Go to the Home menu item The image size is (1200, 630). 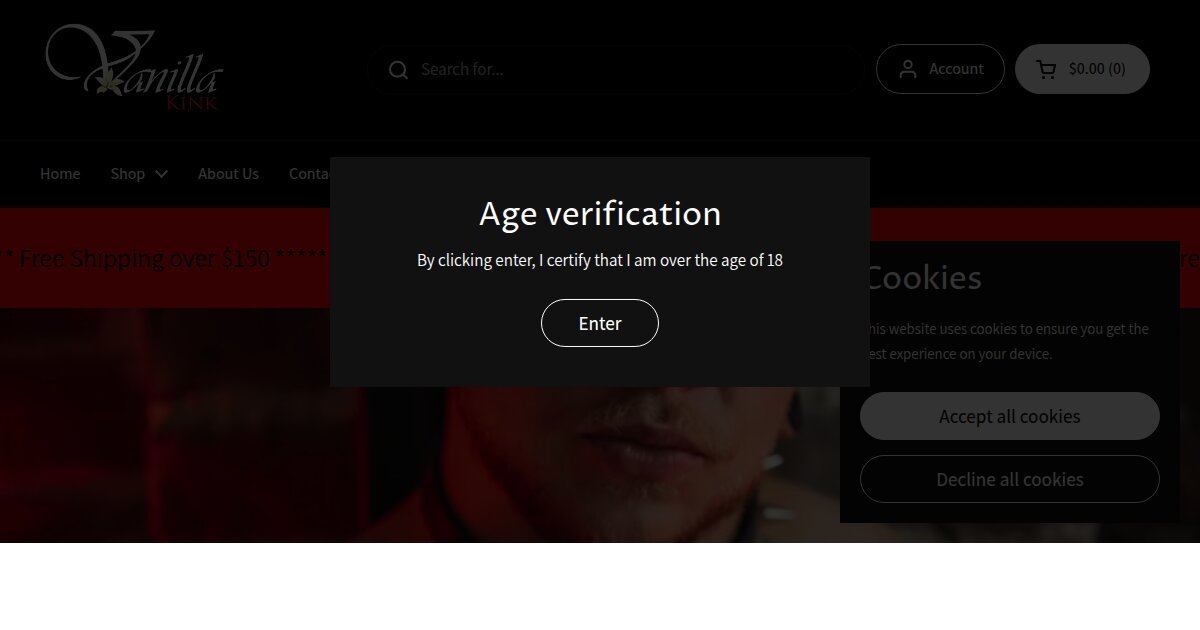tap(60, 174)
